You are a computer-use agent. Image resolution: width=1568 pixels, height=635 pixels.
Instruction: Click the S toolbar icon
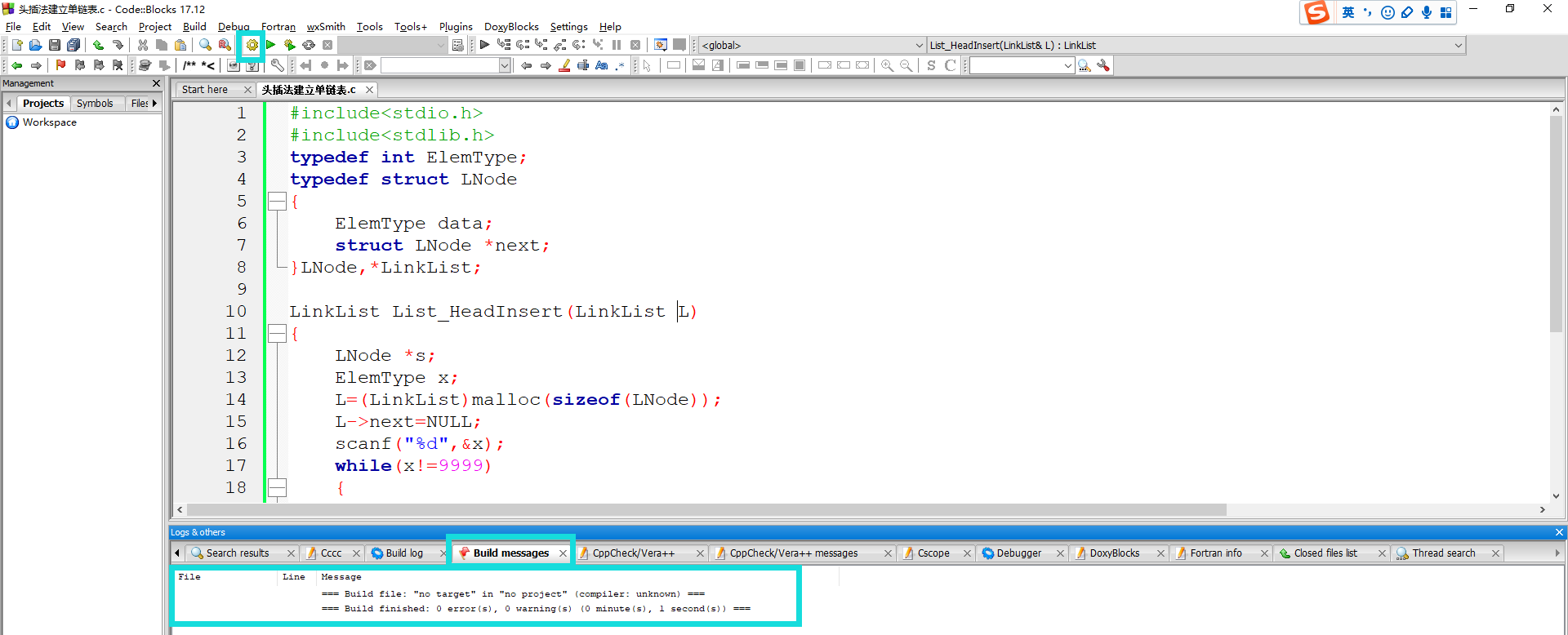click(931, 65)
